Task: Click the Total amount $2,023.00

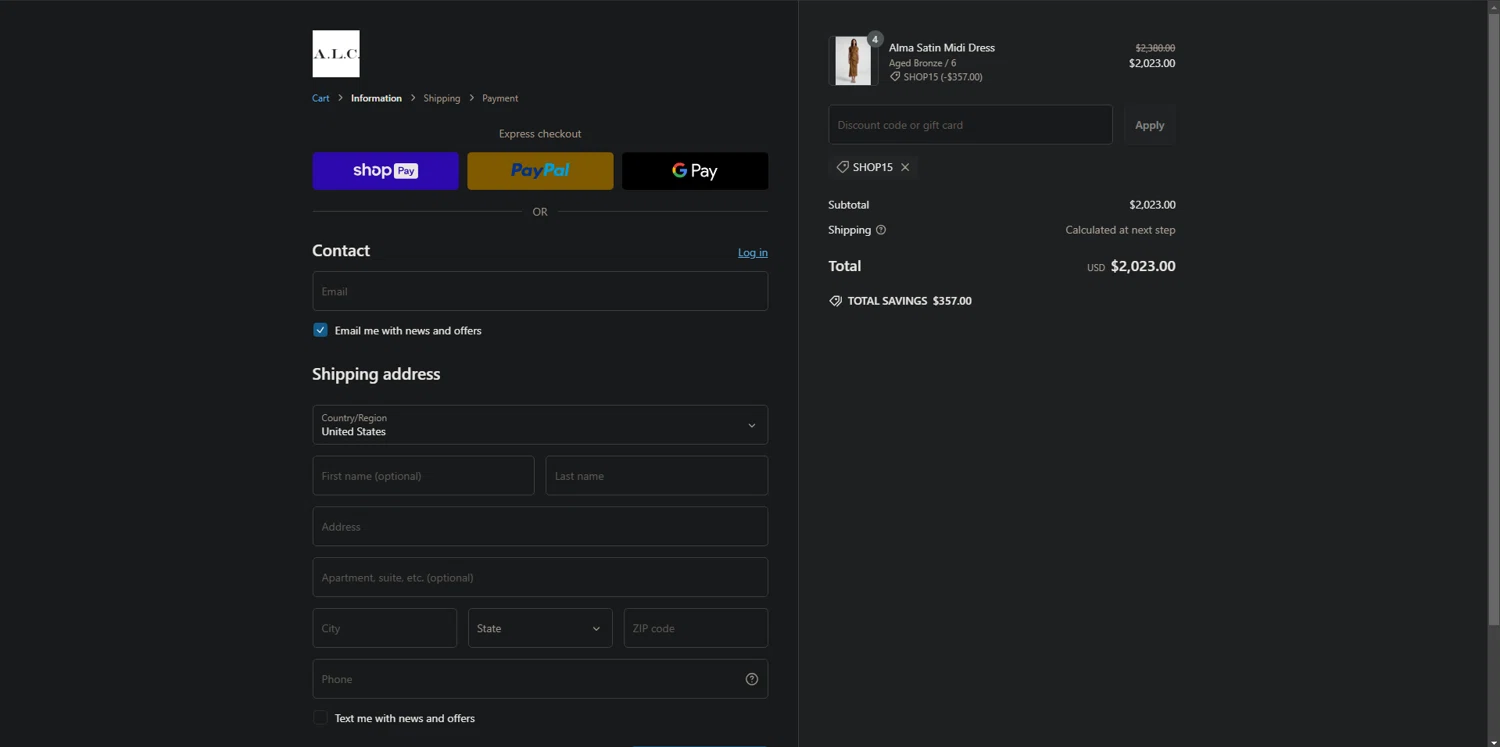Action: tap(1143, 266)
